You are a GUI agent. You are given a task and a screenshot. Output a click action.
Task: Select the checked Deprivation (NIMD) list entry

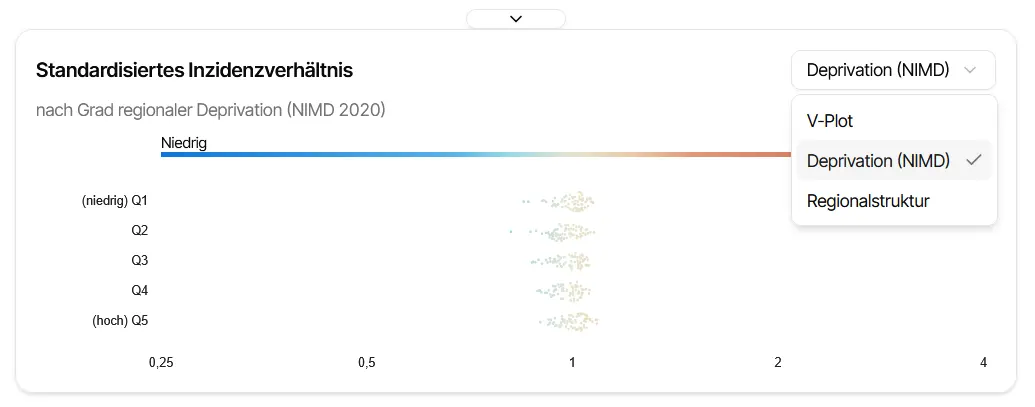[878, 161]
